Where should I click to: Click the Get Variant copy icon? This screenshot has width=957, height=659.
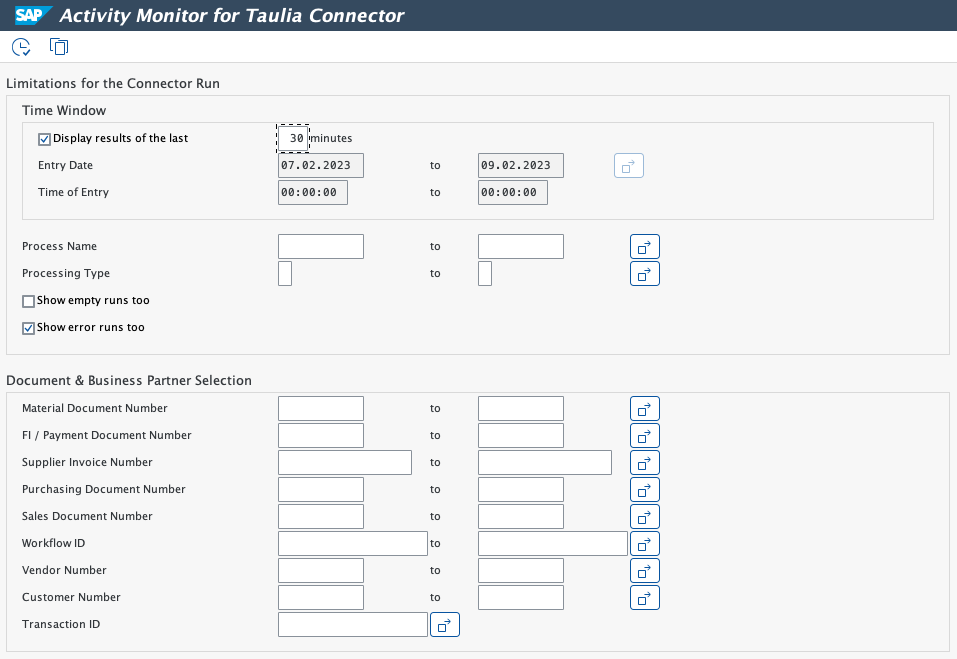[59, 47]
